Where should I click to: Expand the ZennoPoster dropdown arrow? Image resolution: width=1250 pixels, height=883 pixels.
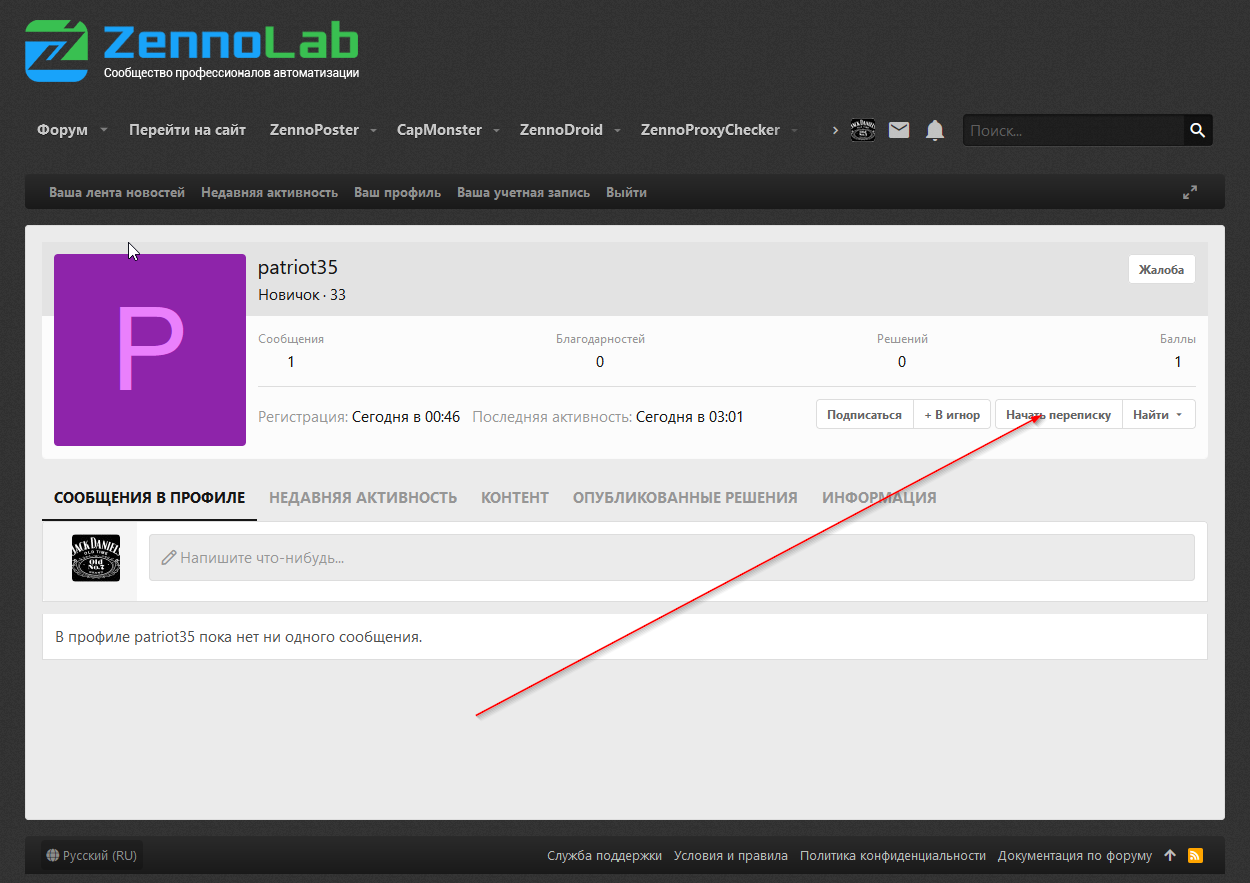point(373,131)
